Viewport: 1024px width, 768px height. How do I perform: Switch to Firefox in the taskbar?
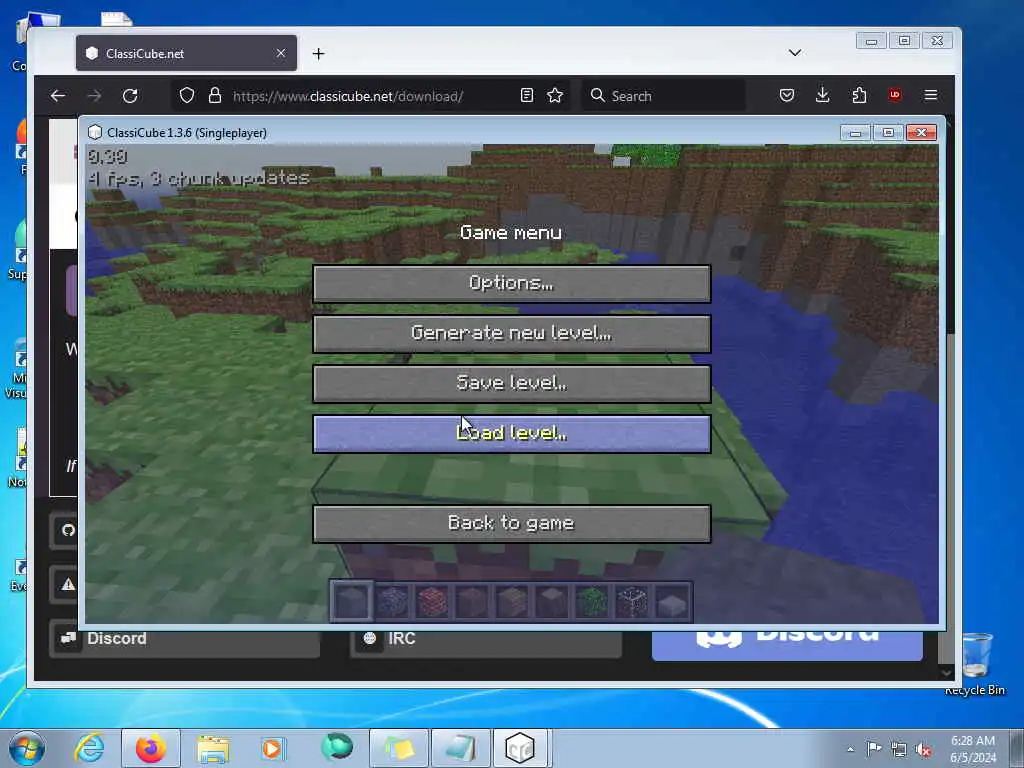(151, 748)
